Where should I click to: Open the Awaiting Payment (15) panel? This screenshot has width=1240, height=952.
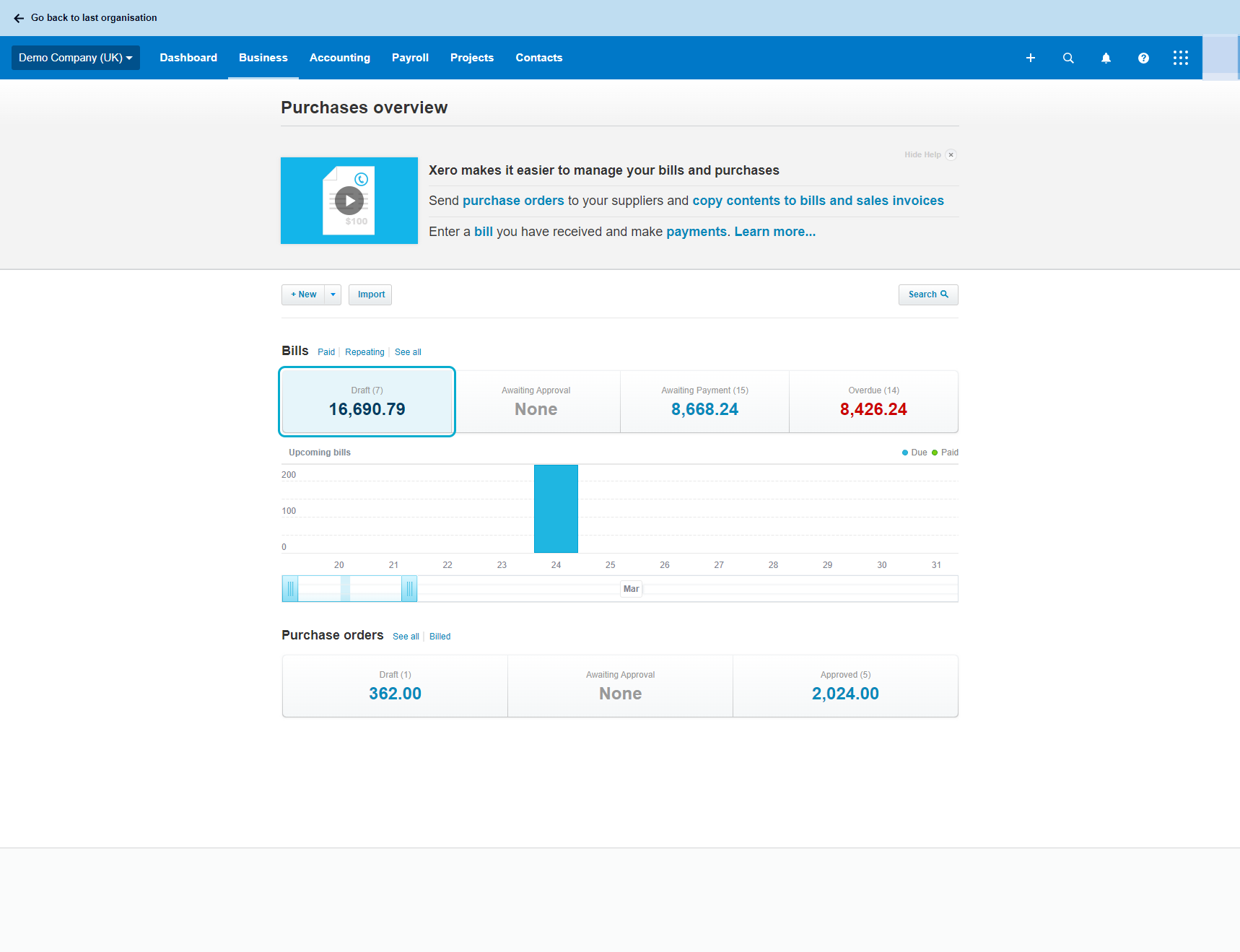pos(705,402)
